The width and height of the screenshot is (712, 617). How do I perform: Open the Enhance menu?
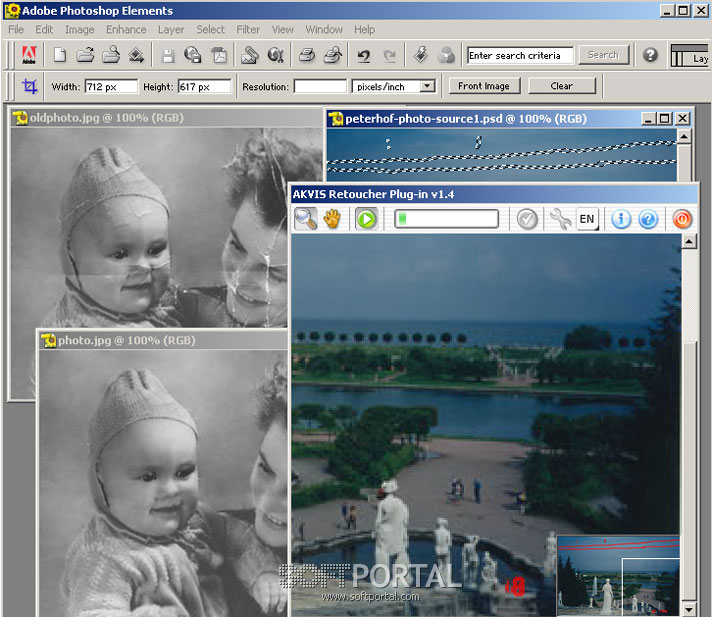pyautogui.click(x=126, y=30)
